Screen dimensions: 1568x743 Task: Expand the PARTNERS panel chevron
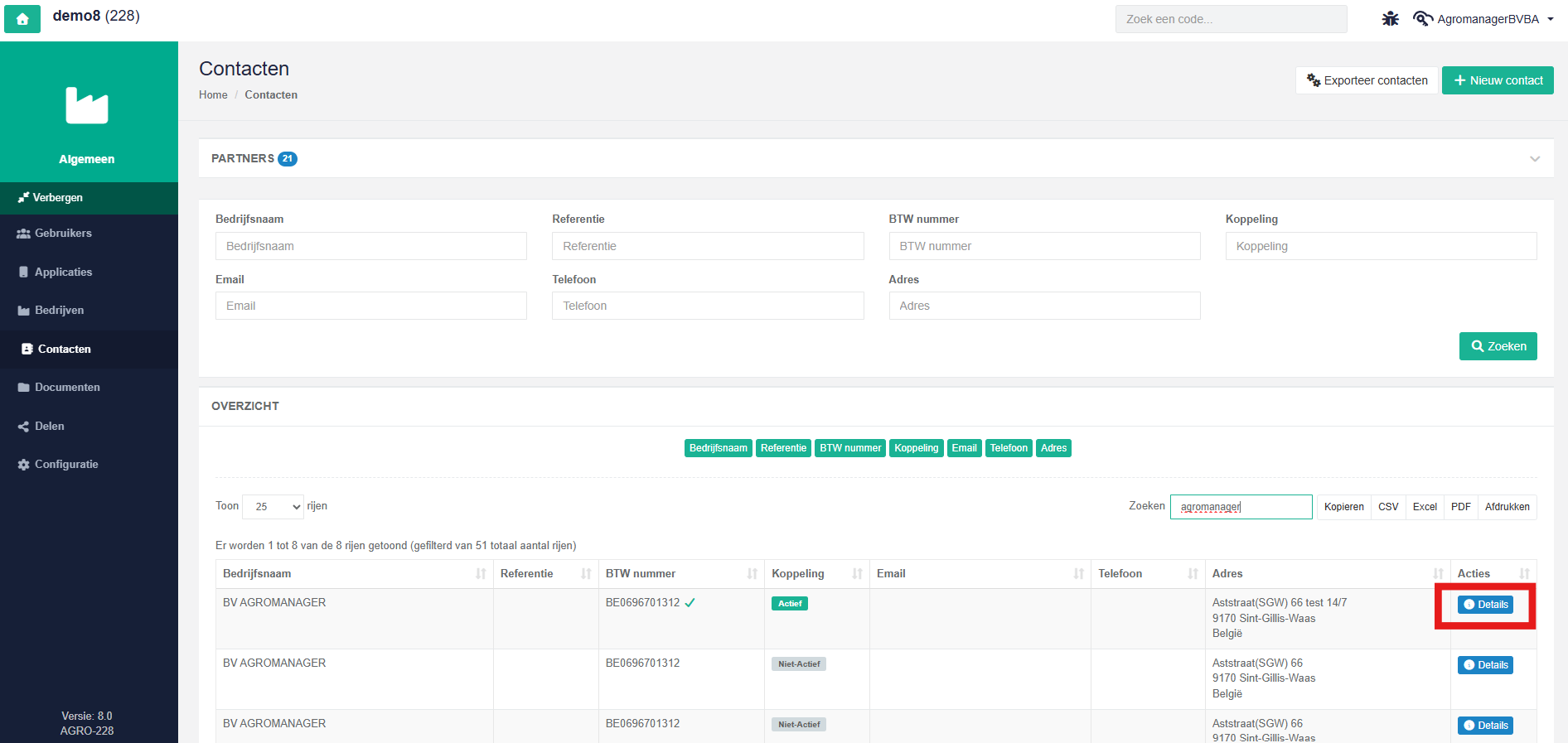1535,159
